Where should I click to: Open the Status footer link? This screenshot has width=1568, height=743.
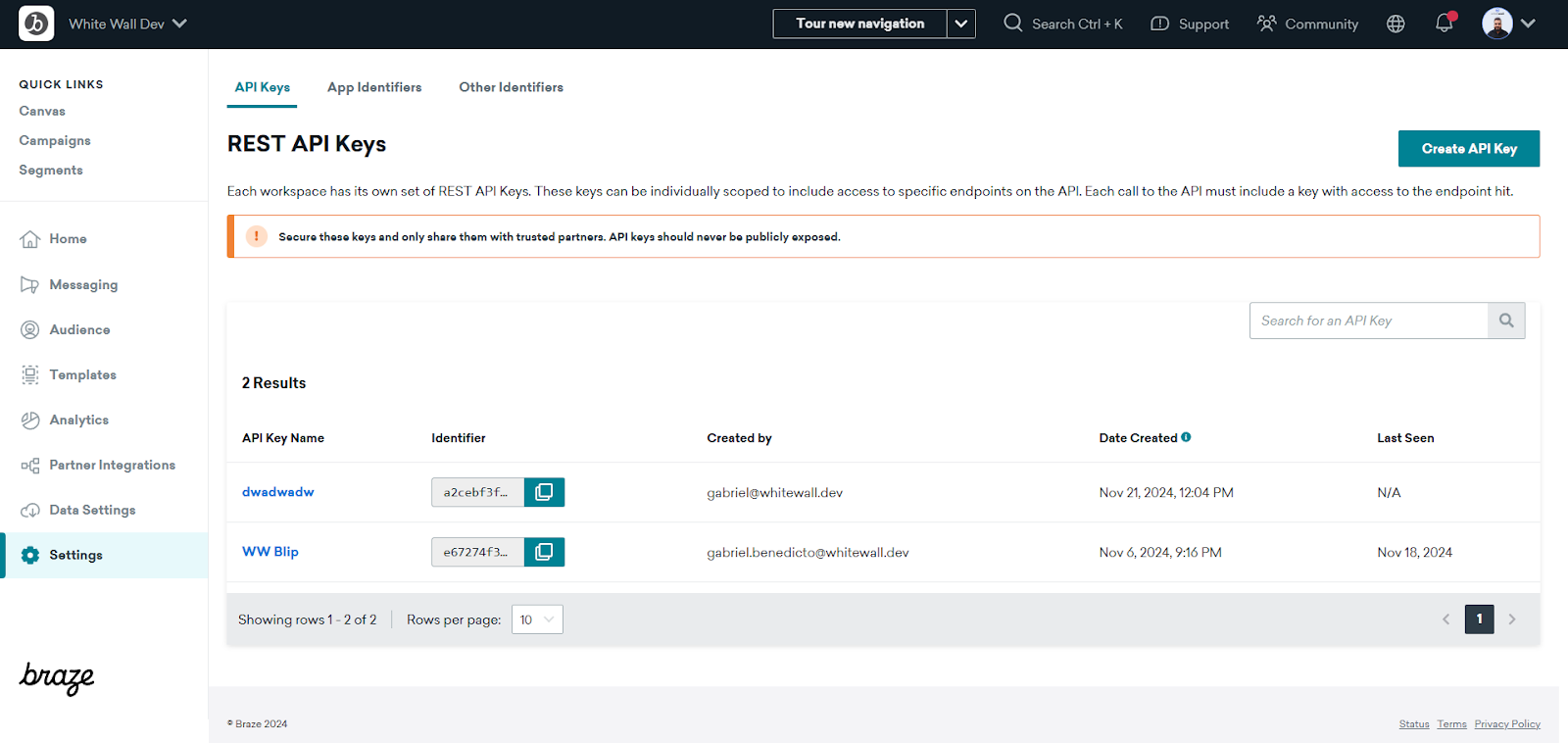[x=1414, y=724]
